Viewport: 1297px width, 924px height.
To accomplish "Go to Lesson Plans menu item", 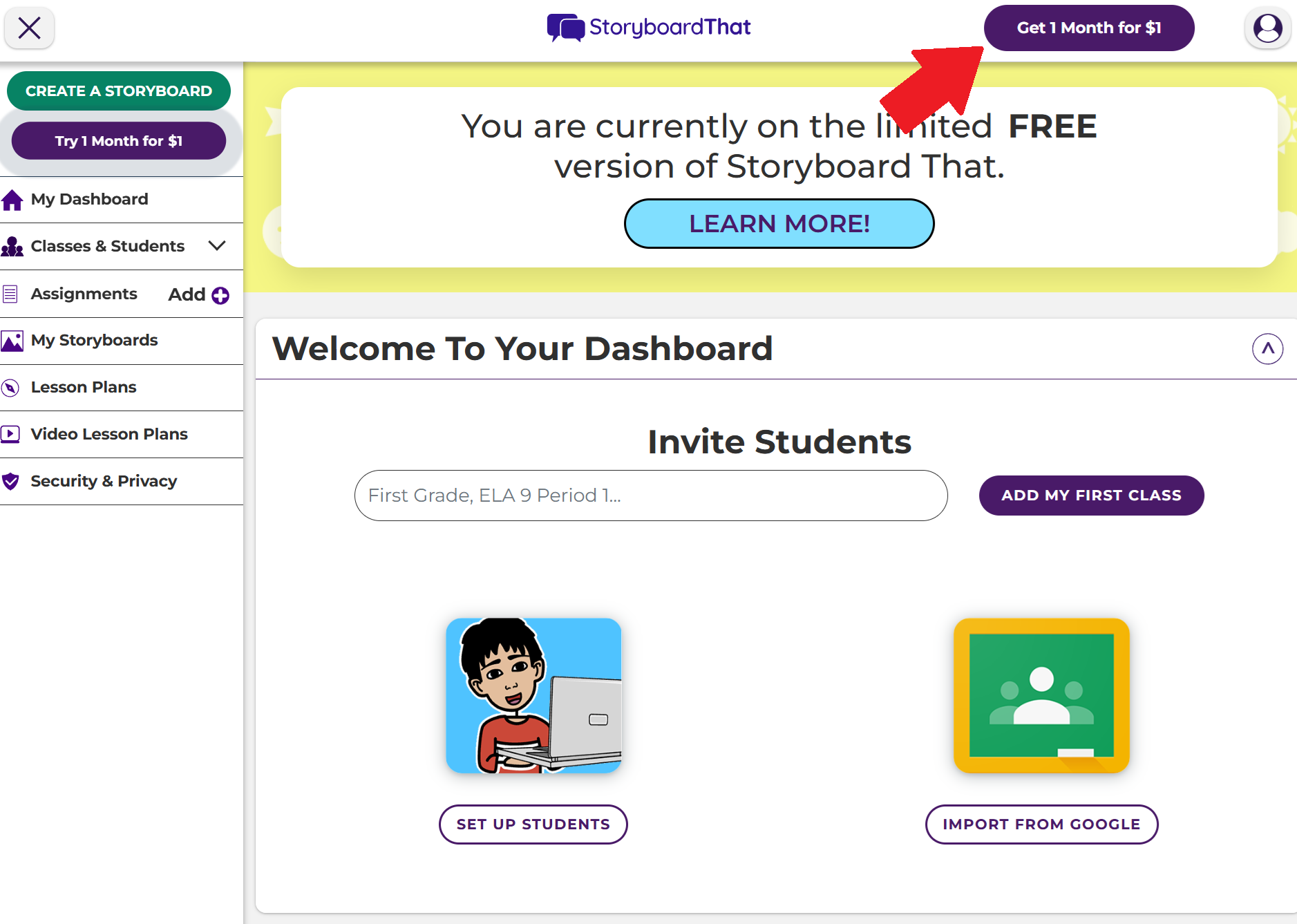I will (x=84, y=387).
